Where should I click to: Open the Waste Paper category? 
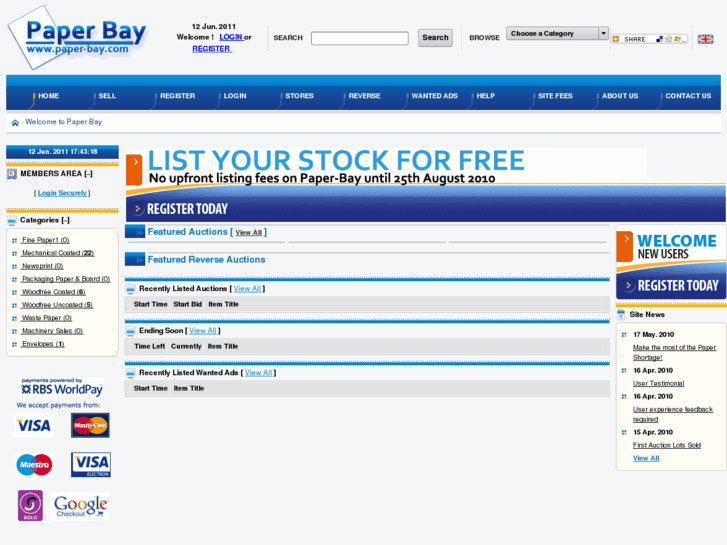pyautogui.click(x=47, y=318)
